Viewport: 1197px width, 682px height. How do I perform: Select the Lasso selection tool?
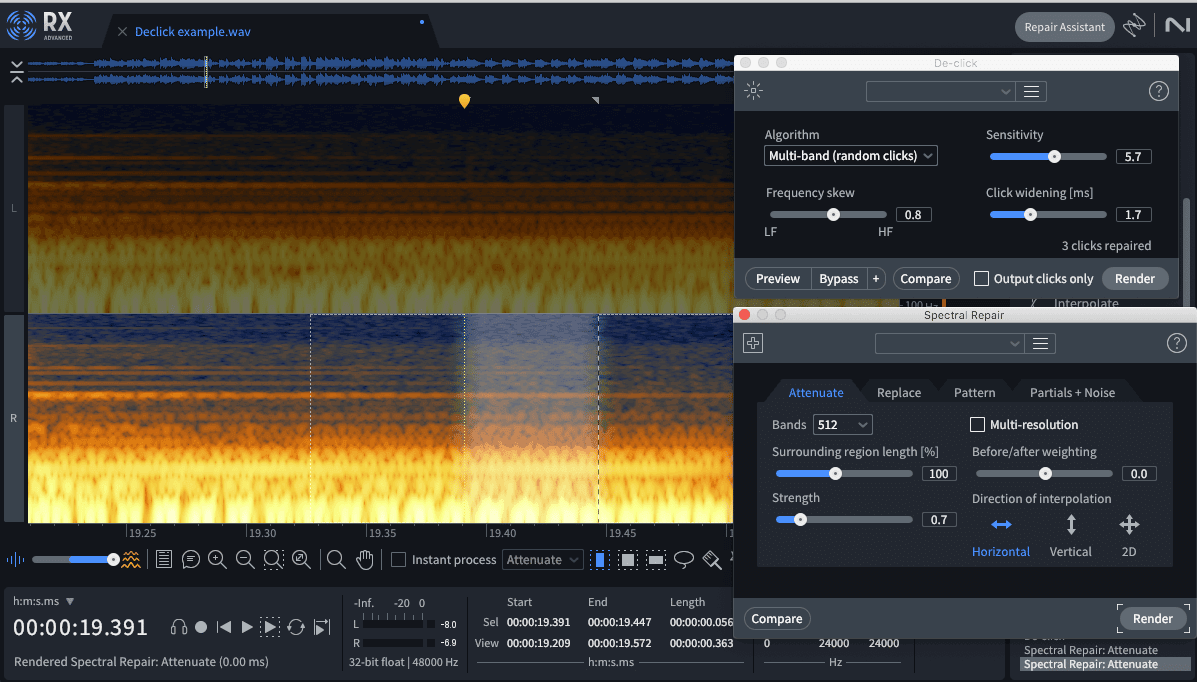click(x=684, y=560)
